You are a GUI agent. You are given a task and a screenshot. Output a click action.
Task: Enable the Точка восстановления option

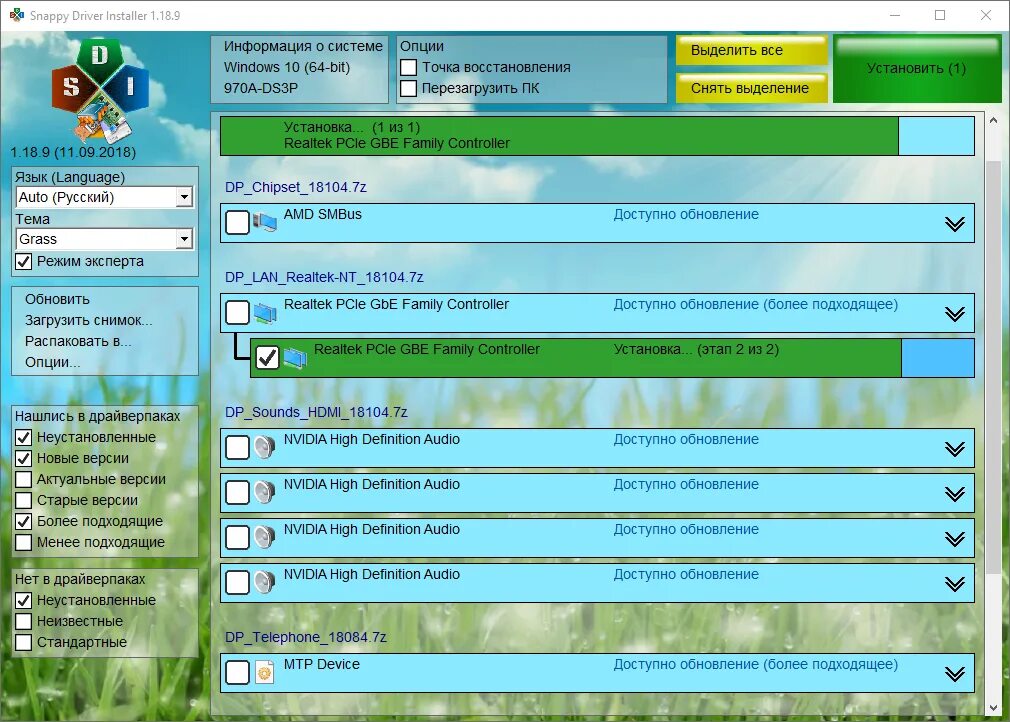(408, 67)
